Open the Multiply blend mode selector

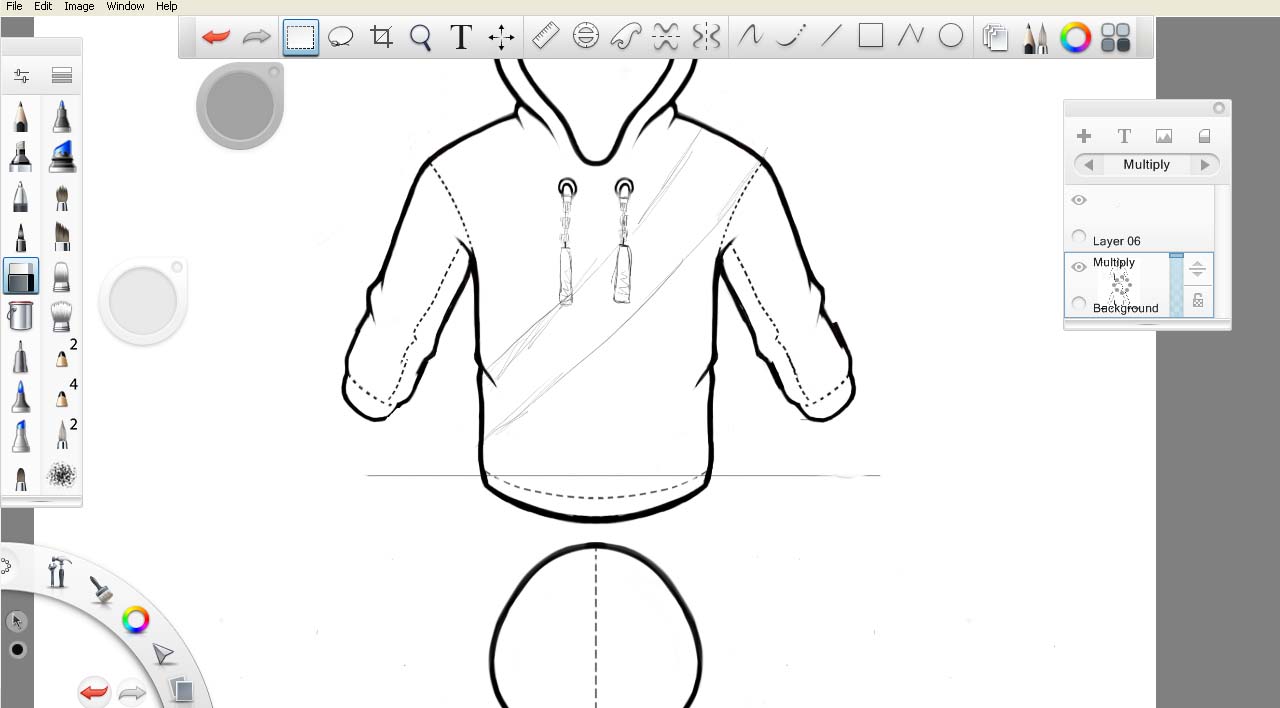pyautogui.click(x=1146, y=164)
